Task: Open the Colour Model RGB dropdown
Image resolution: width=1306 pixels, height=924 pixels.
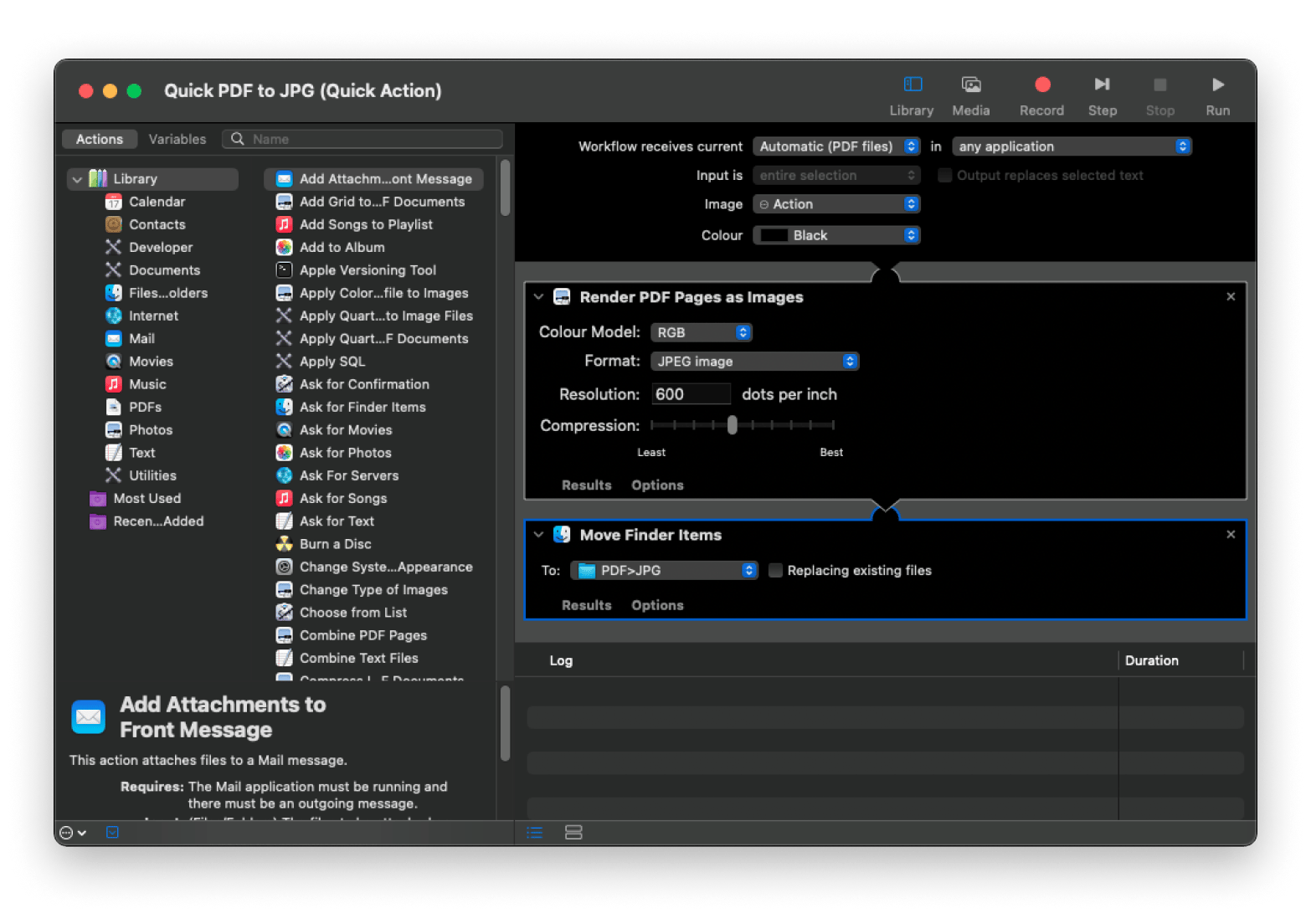Action: 701,332
